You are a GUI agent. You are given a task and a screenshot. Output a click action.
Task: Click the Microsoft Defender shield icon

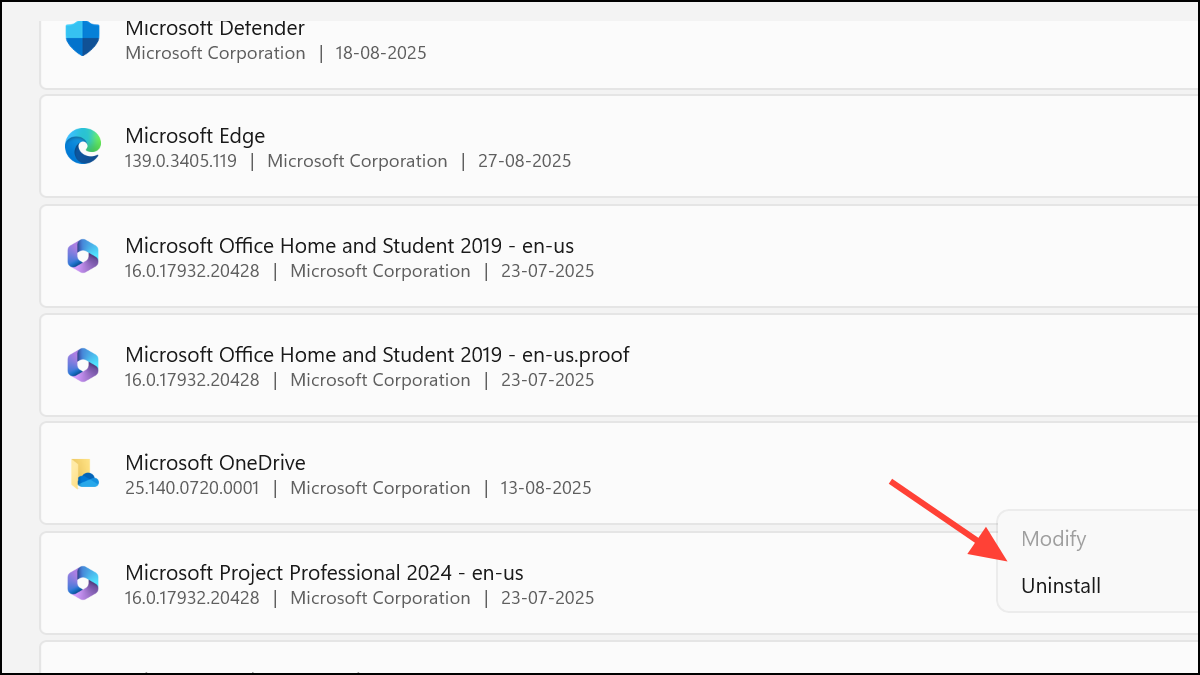pyautogui.click(x=83, y=38)
